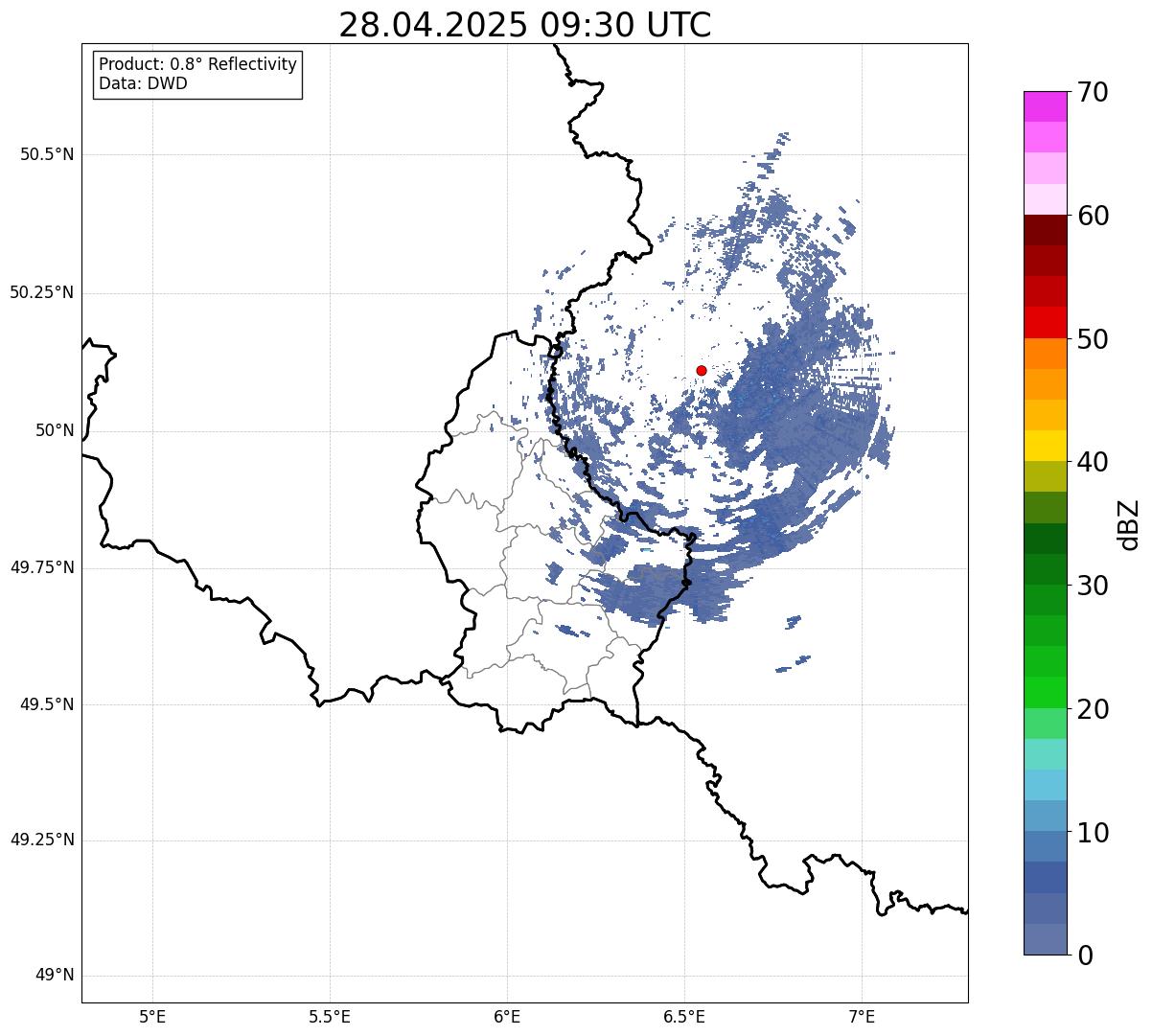Click the Product: 0.8° Reflectivity label
Viewport: 1152px width, 1036px height.
(198, 64)
